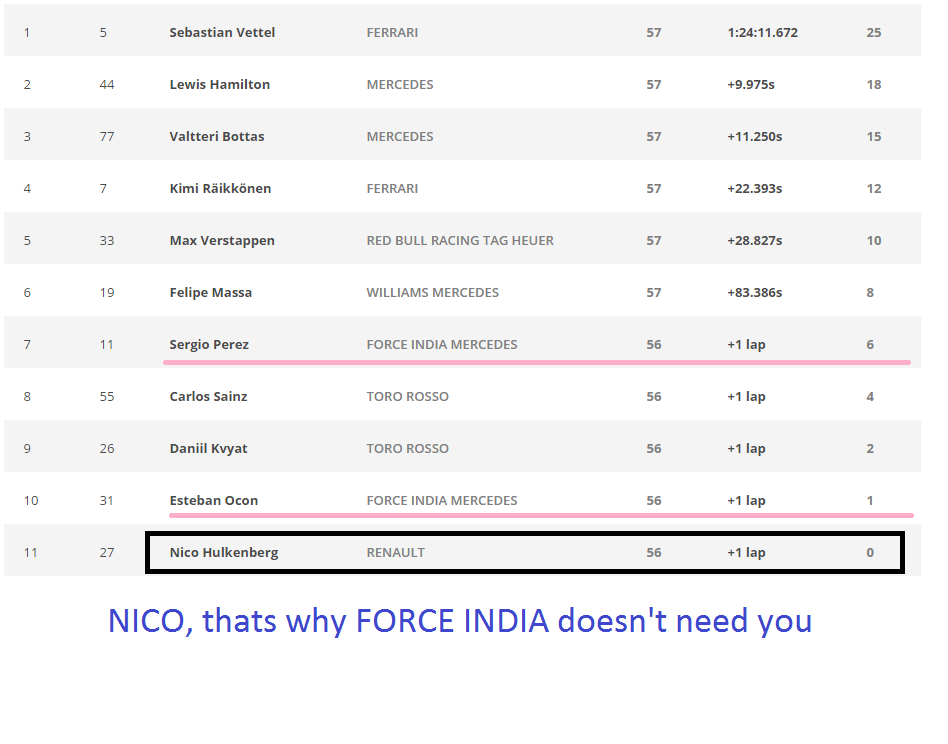The height and width of the screenshot is (744, 948).
Task: Click 10 points for Verstappen
Action: pos(874,241)
